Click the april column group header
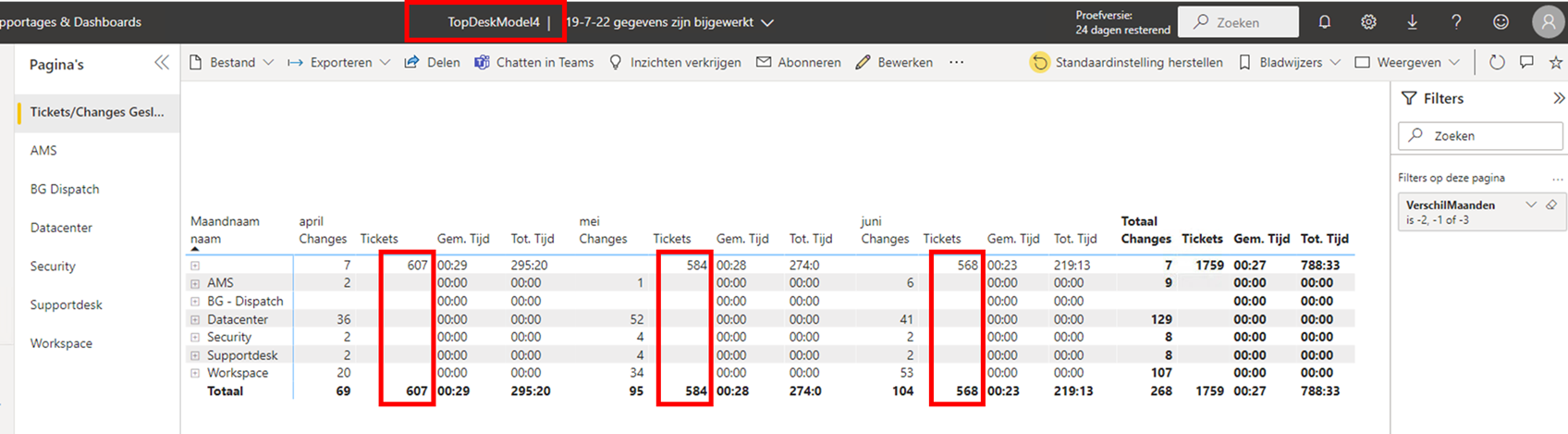 coord(312,221)
